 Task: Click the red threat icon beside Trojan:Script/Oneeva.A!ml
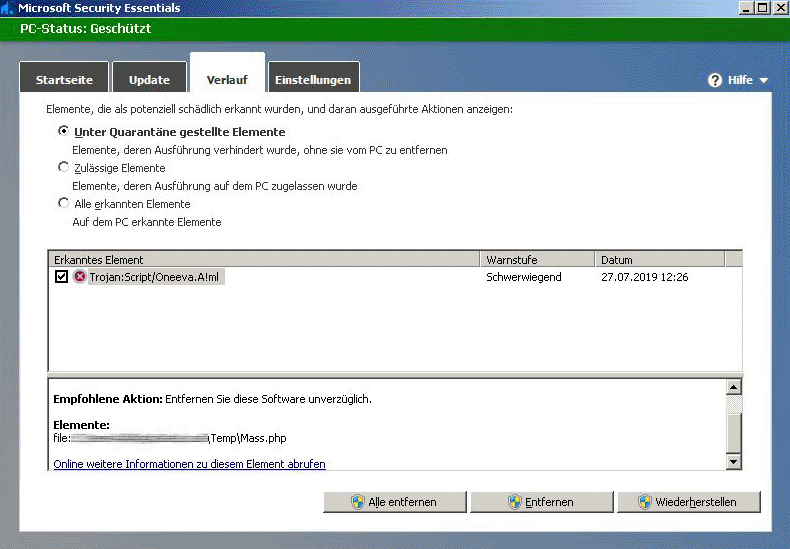79,277
